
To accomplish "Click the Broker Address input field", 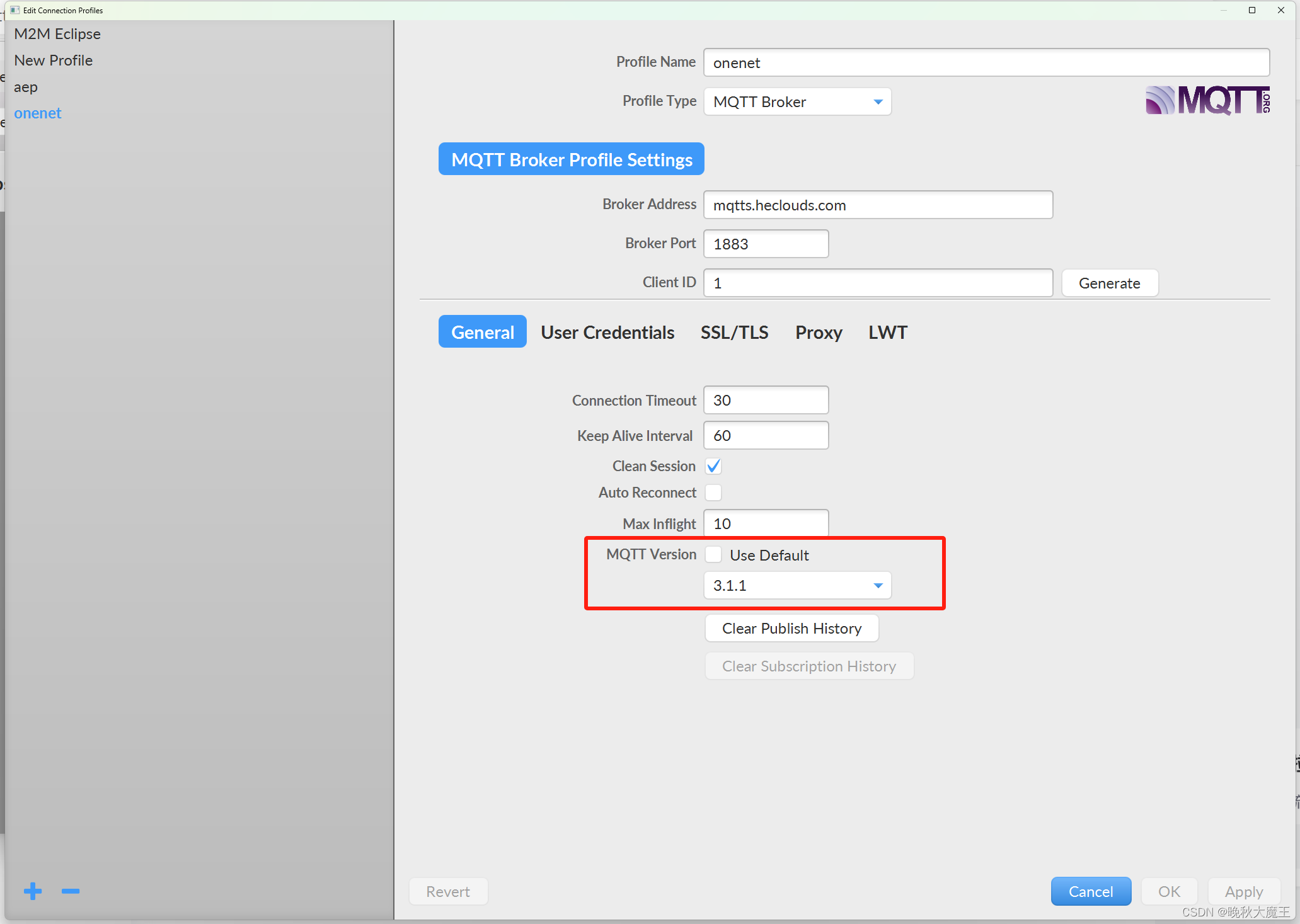I will click(877, 205).
